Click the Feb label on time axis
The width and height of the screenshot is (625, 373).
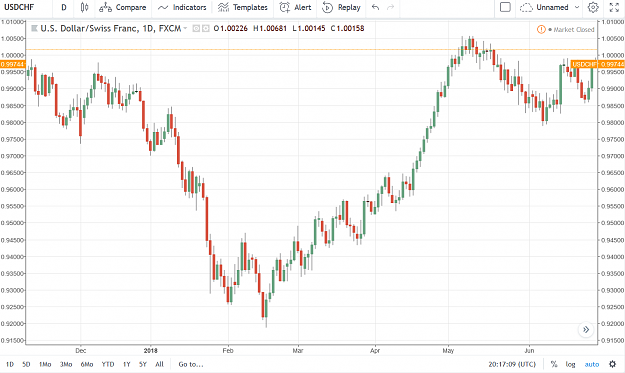click(228, 351)
